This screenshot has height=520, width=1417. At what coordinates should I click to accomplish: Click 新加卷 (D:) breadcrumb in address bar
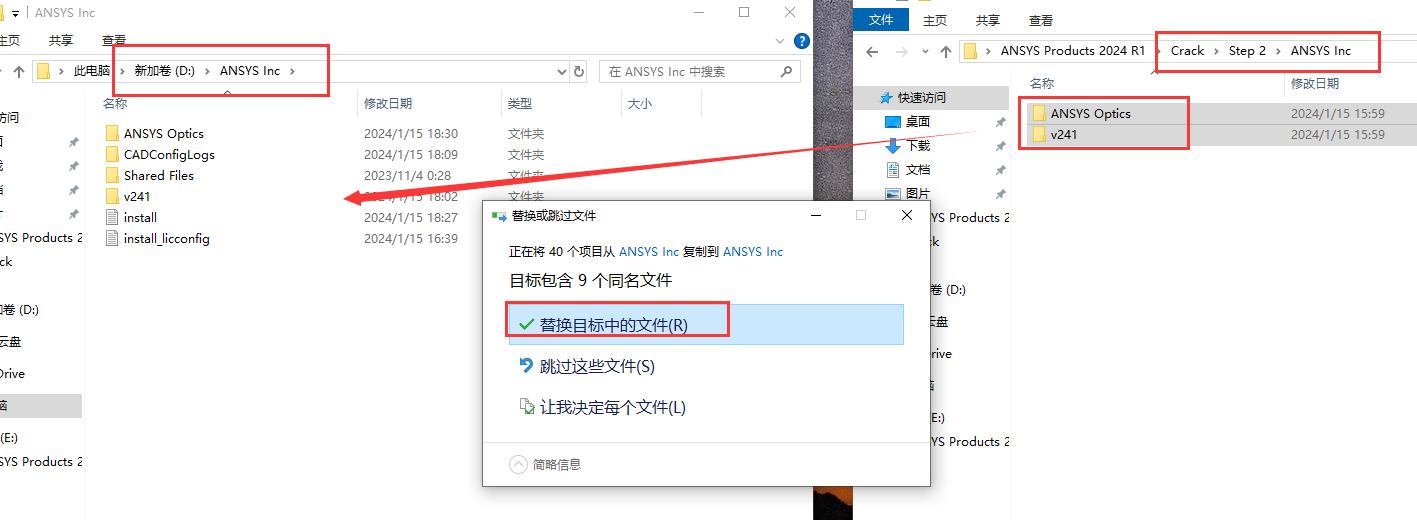point(165,71)
